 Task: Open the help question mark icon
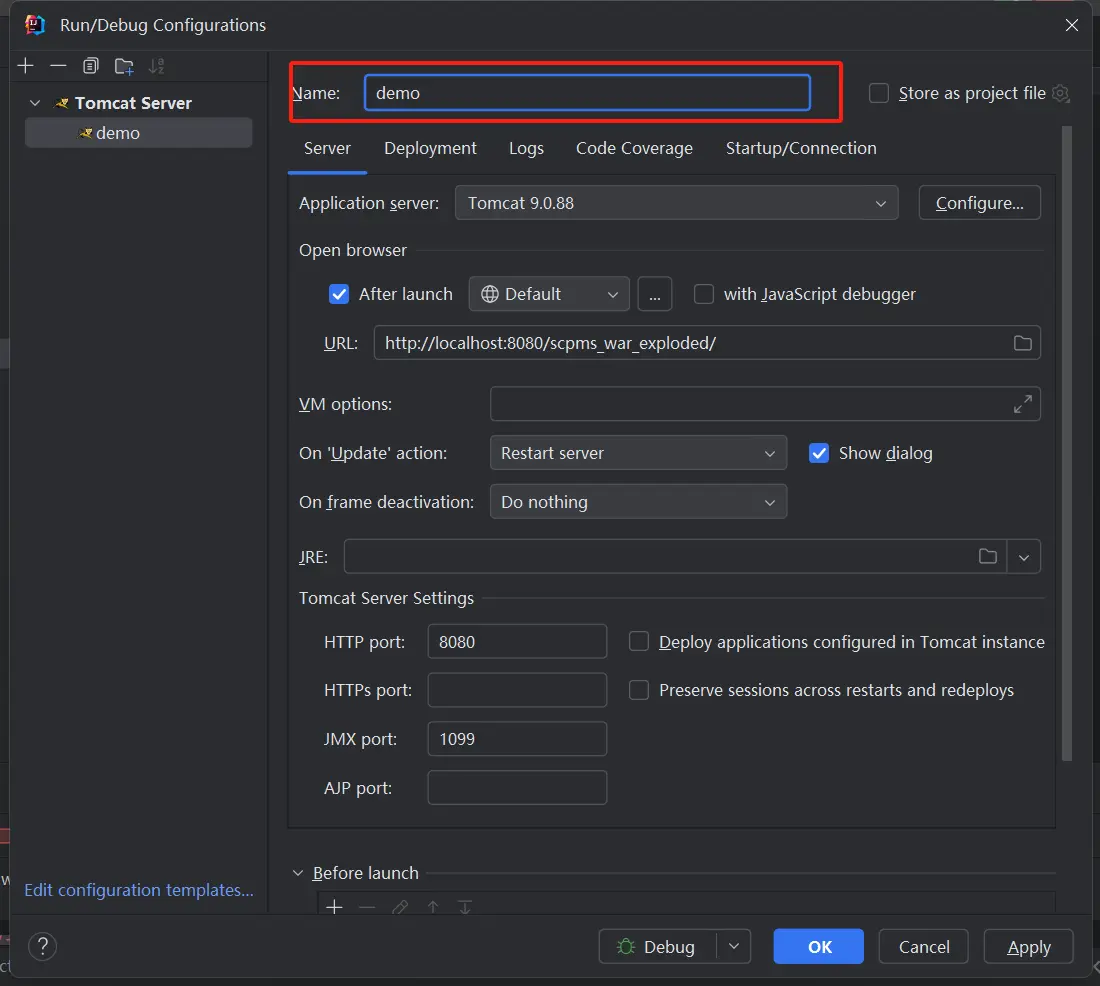click(42, 946)
